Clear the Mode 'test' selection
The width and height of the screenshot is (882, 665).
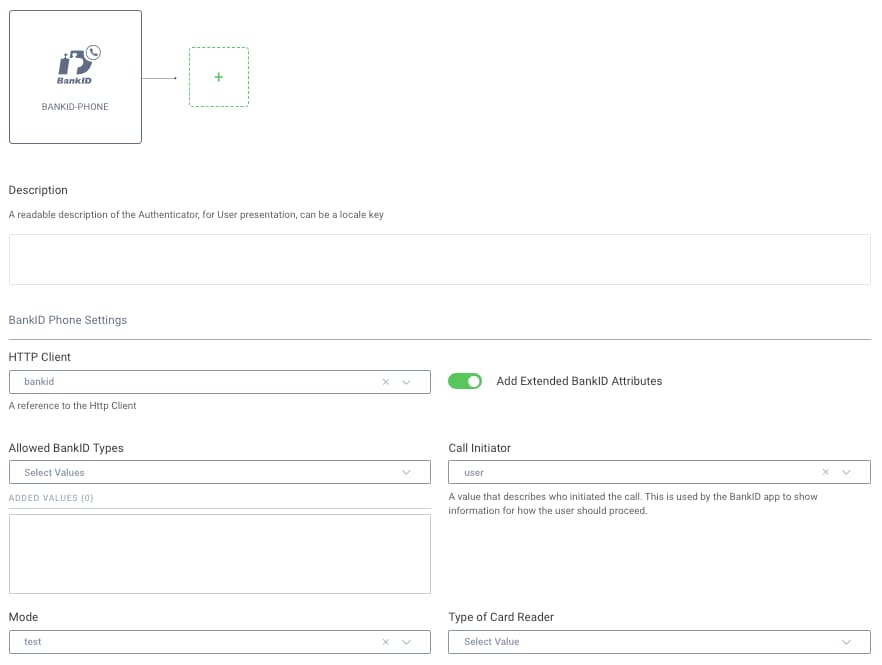tap(386, 642)
